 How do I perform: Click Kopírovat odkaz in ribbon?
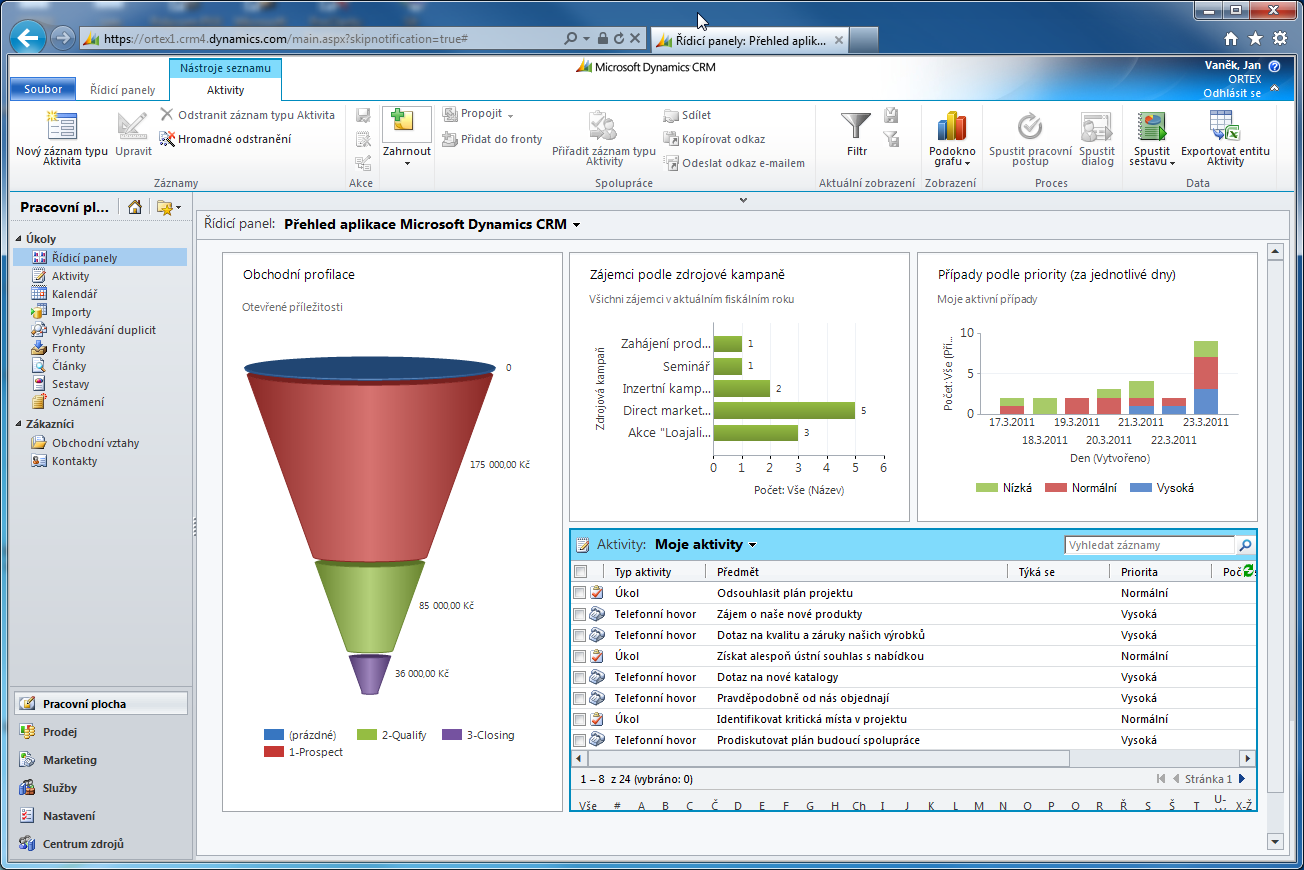[x=714, y=139]
